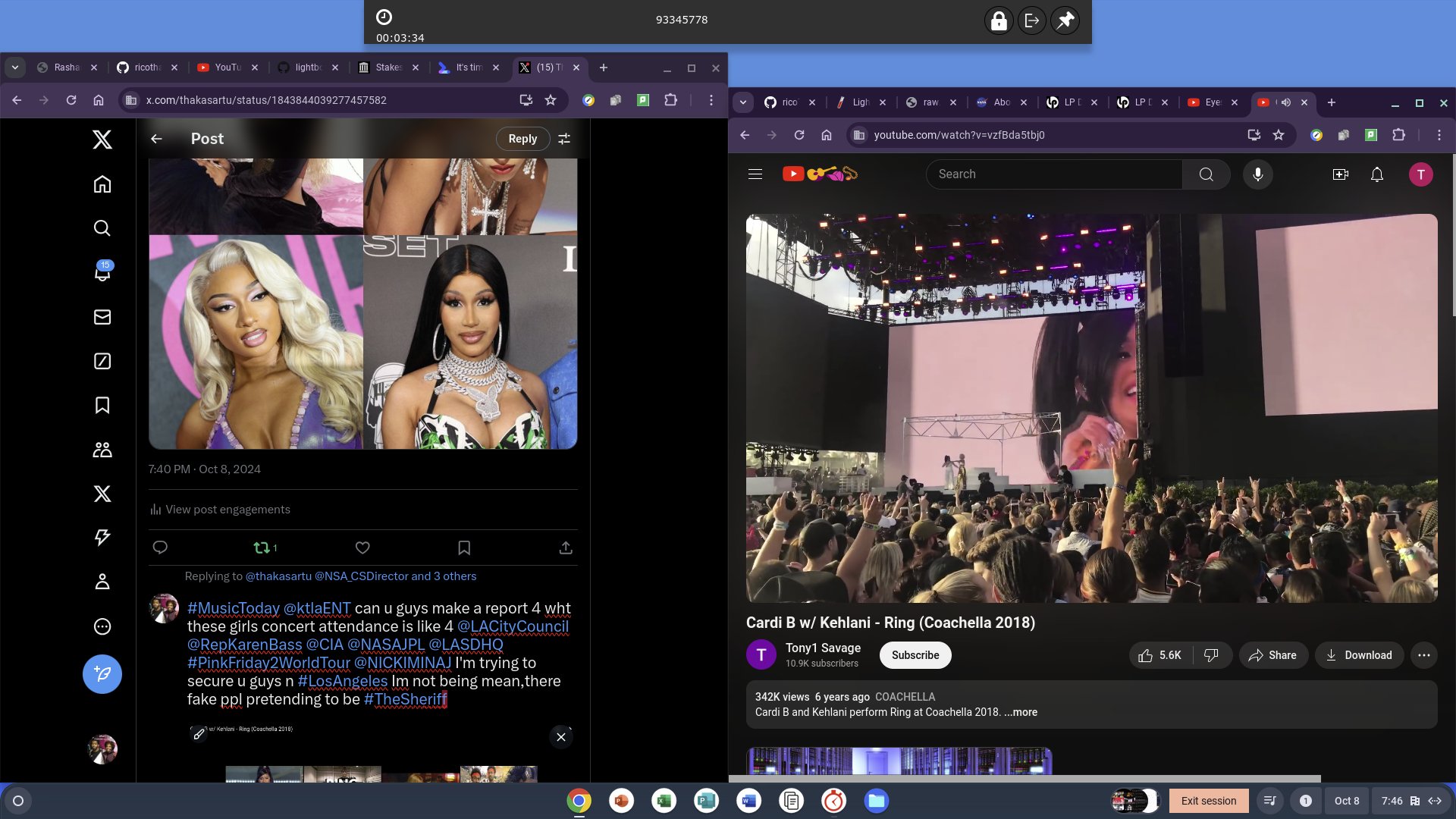Open YouTube Create video icon
Screen dimensions: 1456x819
pyautogui.click(x=1341, y=174)
